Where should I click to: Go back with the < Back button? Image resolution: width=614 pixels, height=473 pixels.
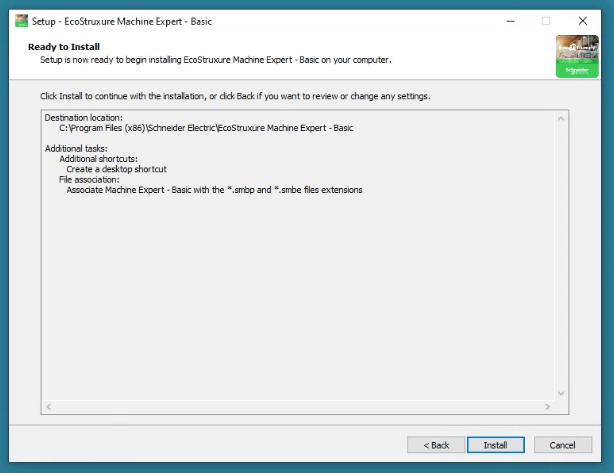[436, 445]
